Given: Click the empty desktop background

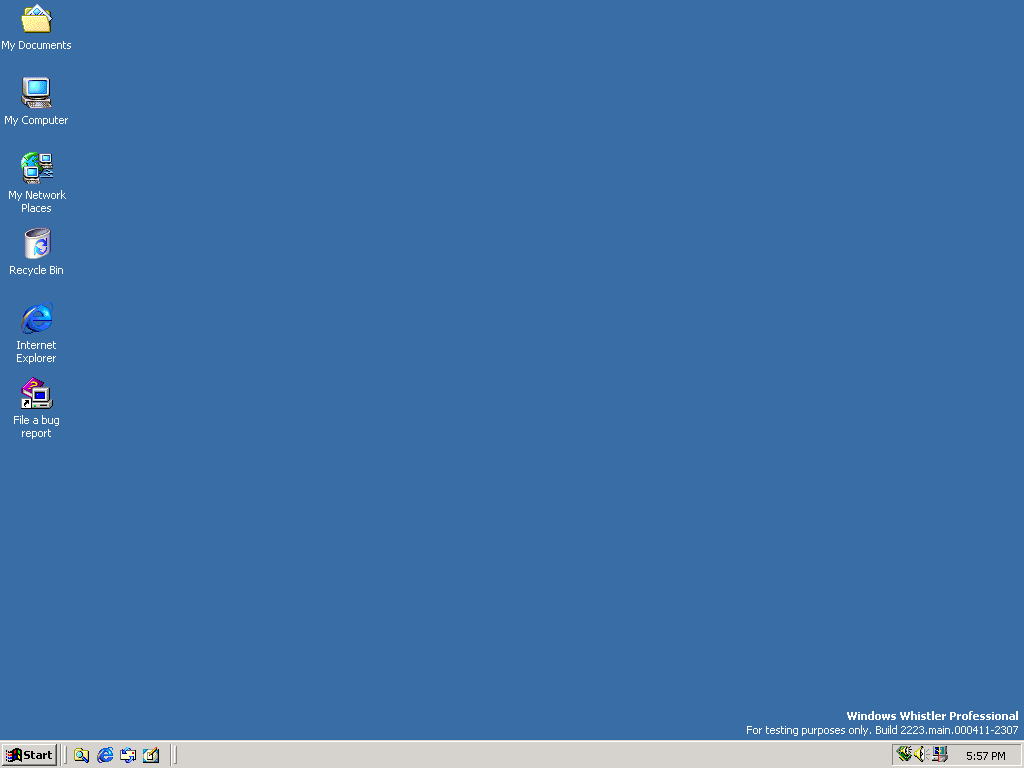Looking at the screenshot, I should click(x=500, y=450).
